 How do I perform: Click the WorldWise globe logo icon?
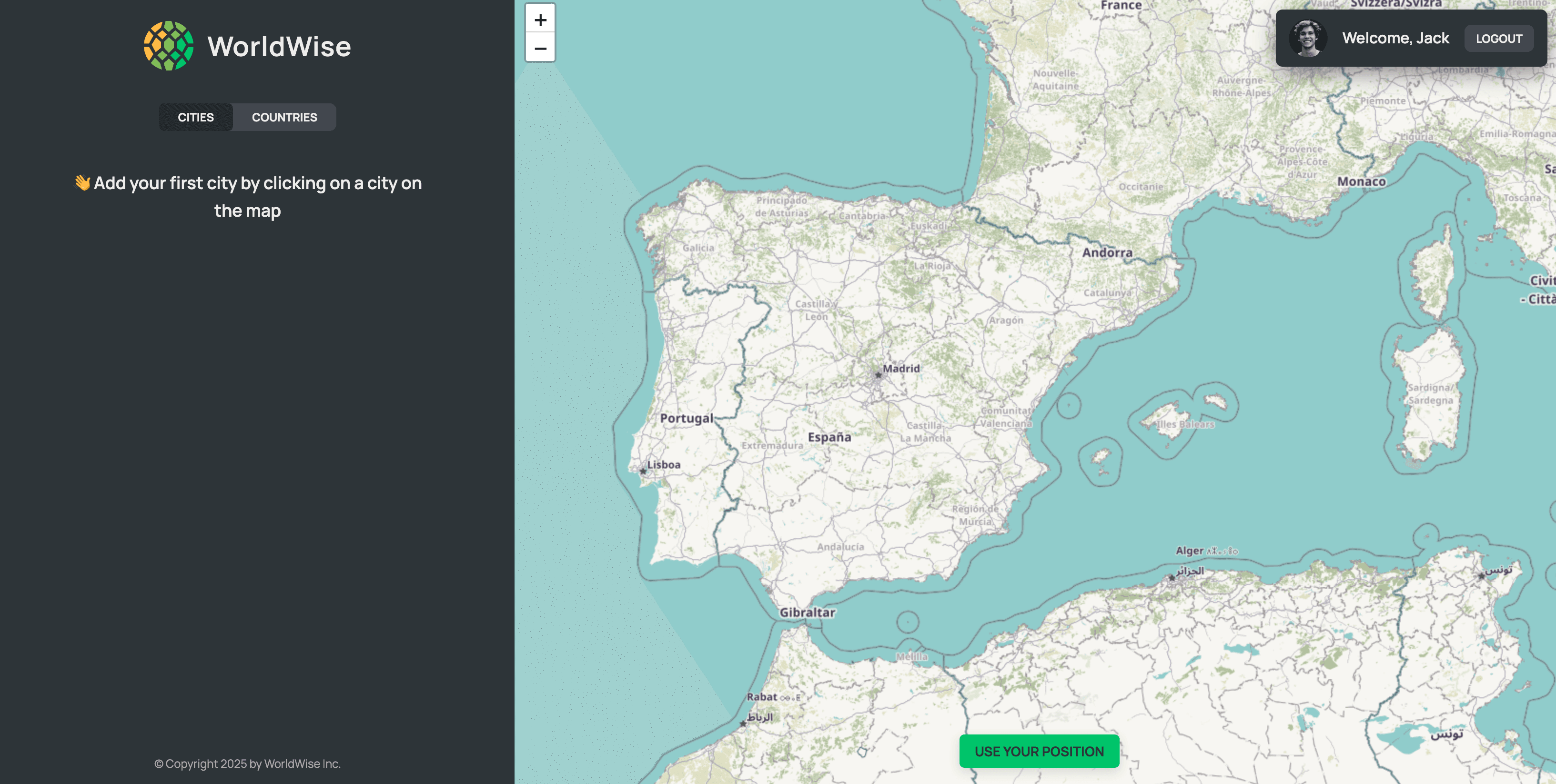(x=169, y=46)
